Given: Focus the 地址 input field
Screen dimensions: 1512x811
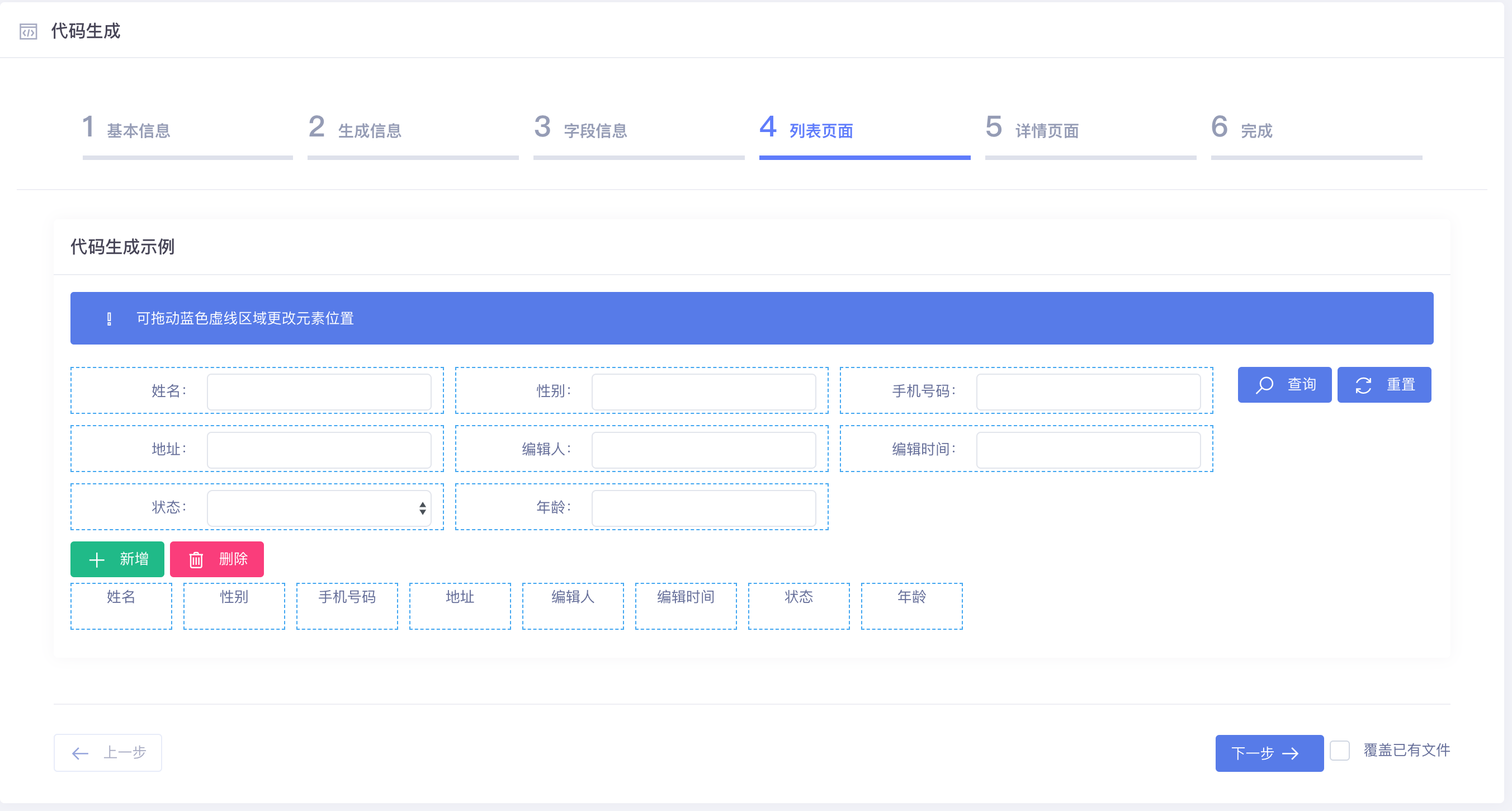Looking at the screenshot, I should coord(319,450).
